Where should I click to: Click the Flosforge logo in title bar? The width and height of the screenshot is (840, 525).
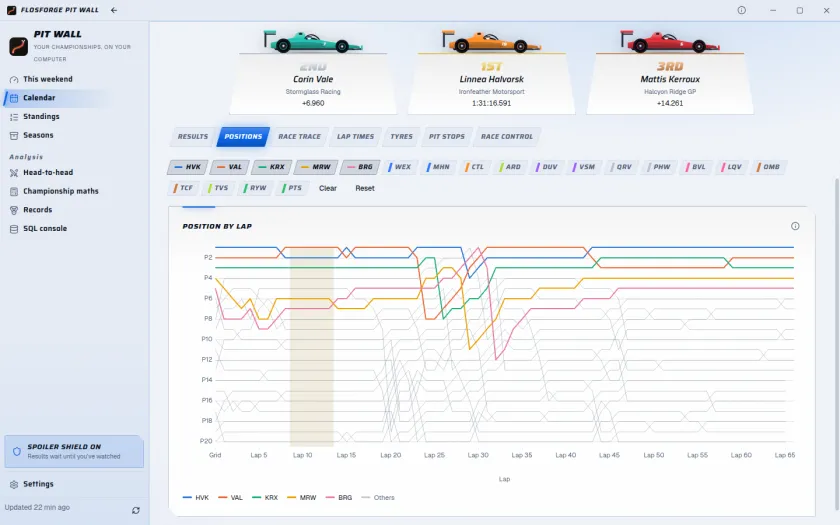point(11,10)
